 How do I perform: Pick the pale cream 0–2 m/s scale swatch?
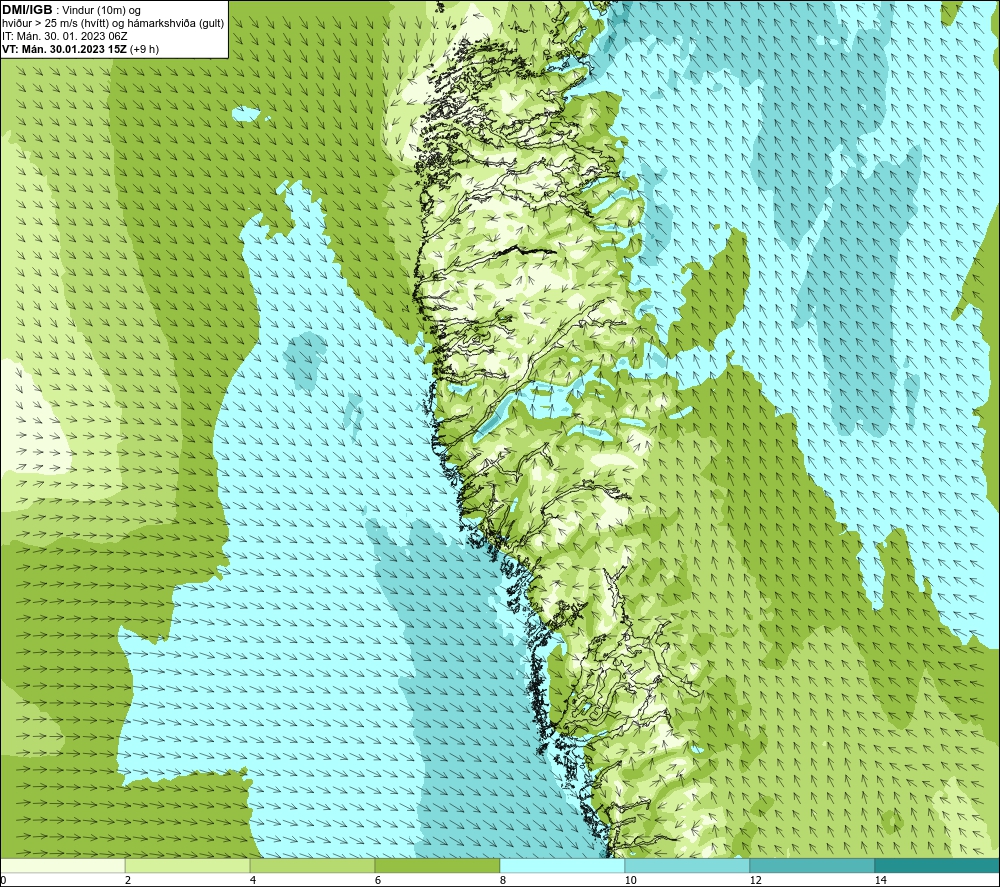pyautogui.click(x=62, y=865)
